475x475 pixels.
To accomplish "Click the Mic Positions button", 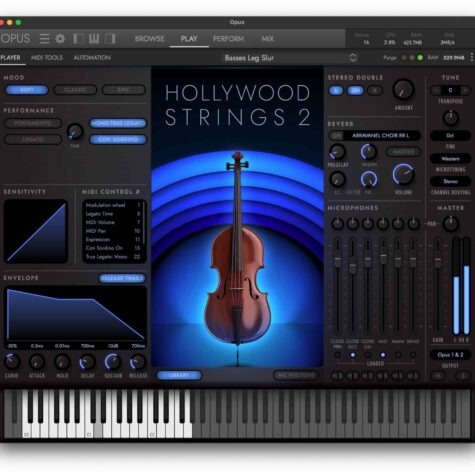I will pyautogui.click(x=296, y=375).
